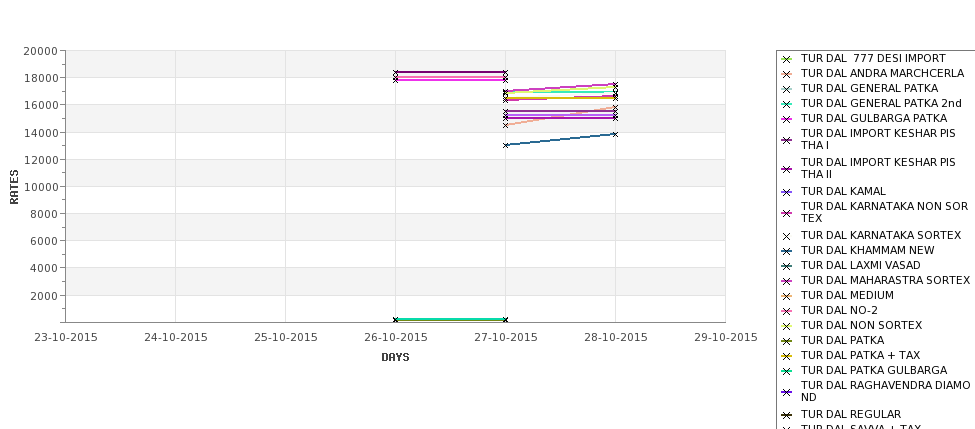Image resolution: width=975 pixels, height=429 pixels.
Task: Click the TUR DAL REGULAR legend marker
Action: point(786,415)
